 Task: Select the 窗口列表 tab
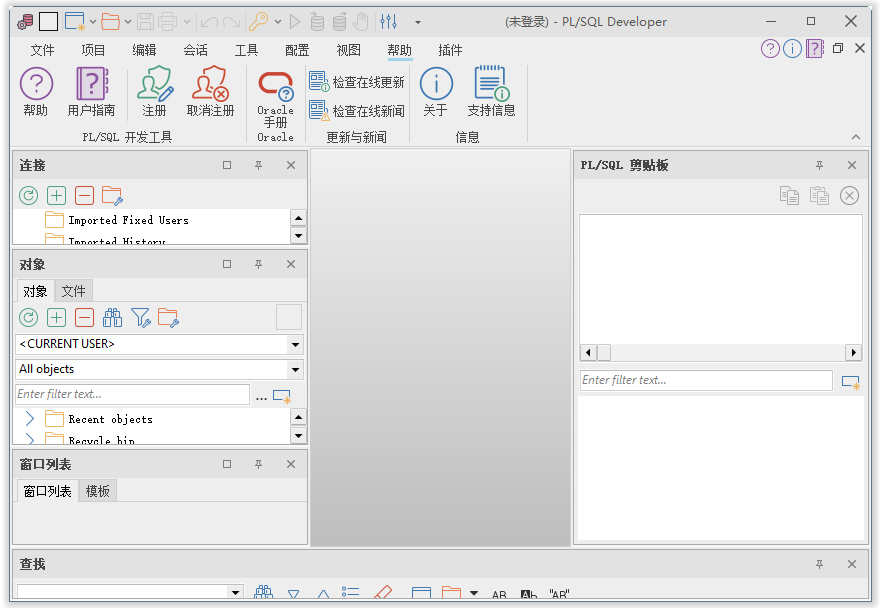[x=48, y=491]
